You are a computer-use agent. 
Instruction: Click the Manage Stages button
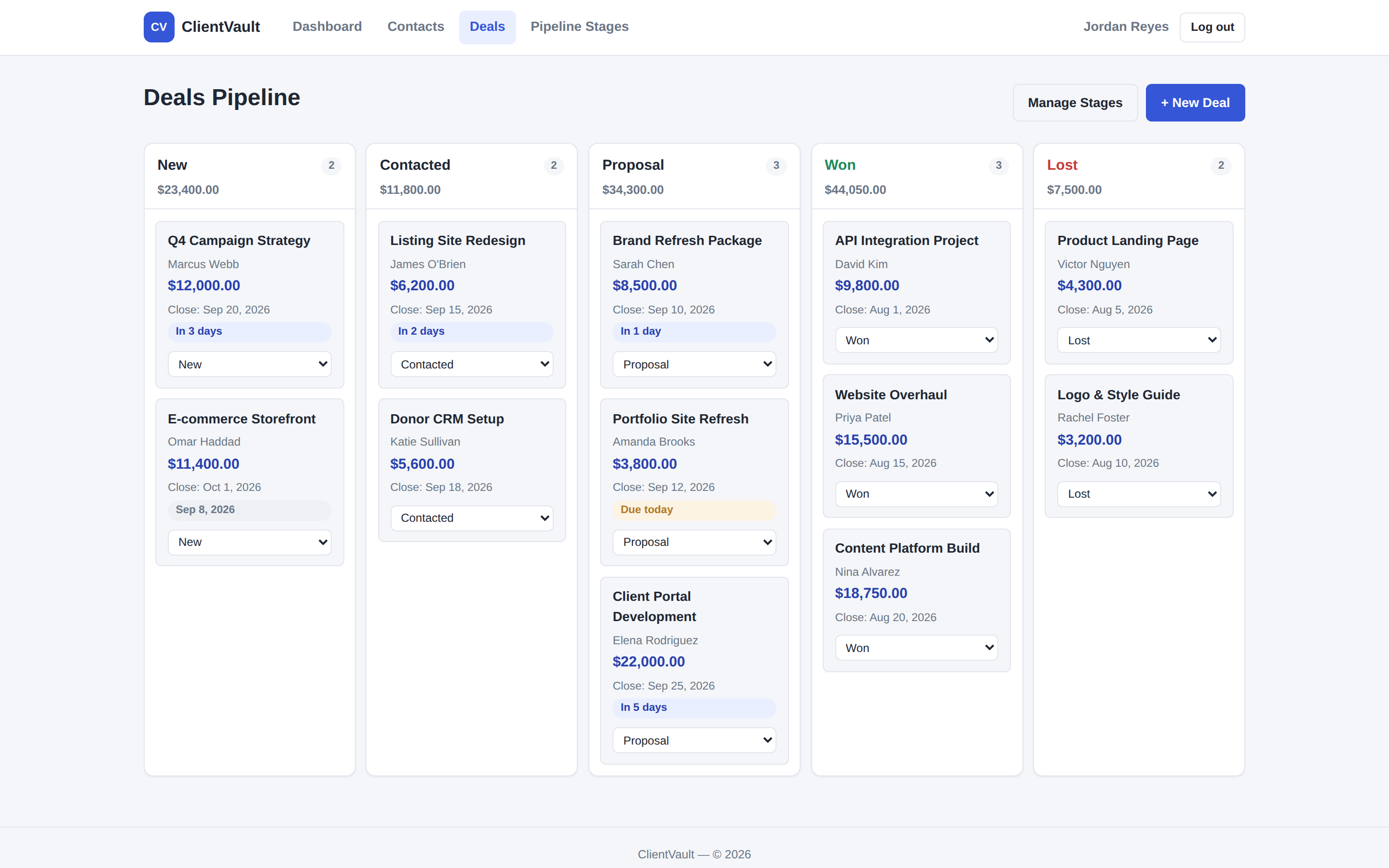point(1075,103)
